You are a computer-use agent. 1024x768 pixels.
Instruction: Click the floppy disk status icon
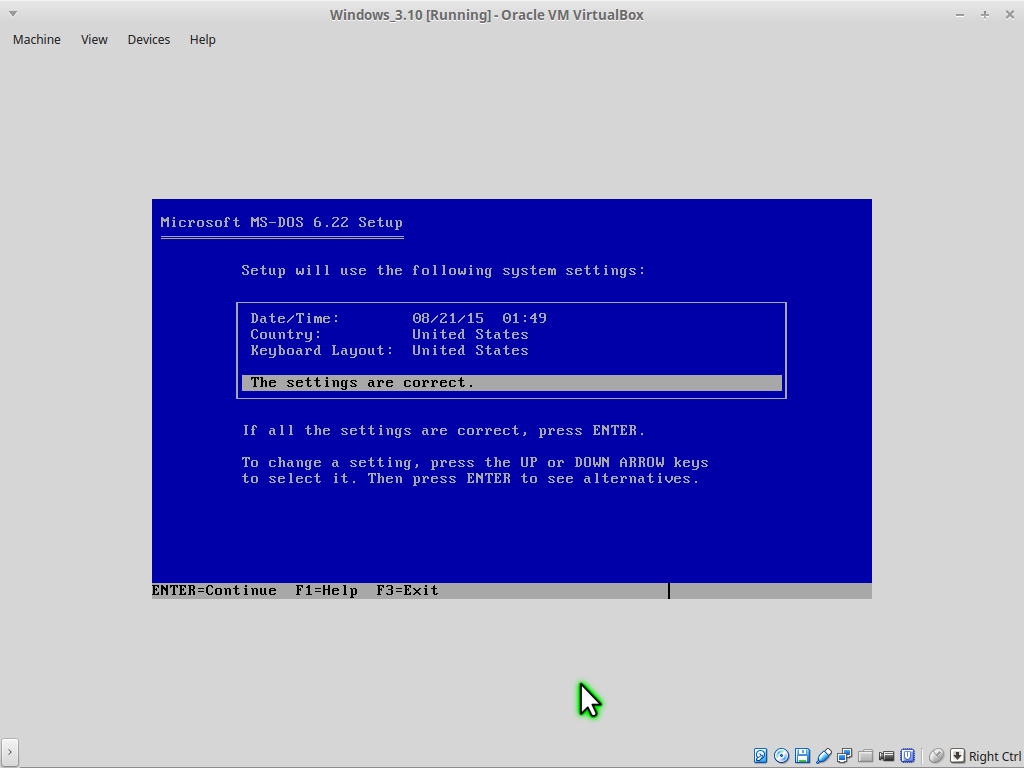pyautogui.click(x=803, y=756)
